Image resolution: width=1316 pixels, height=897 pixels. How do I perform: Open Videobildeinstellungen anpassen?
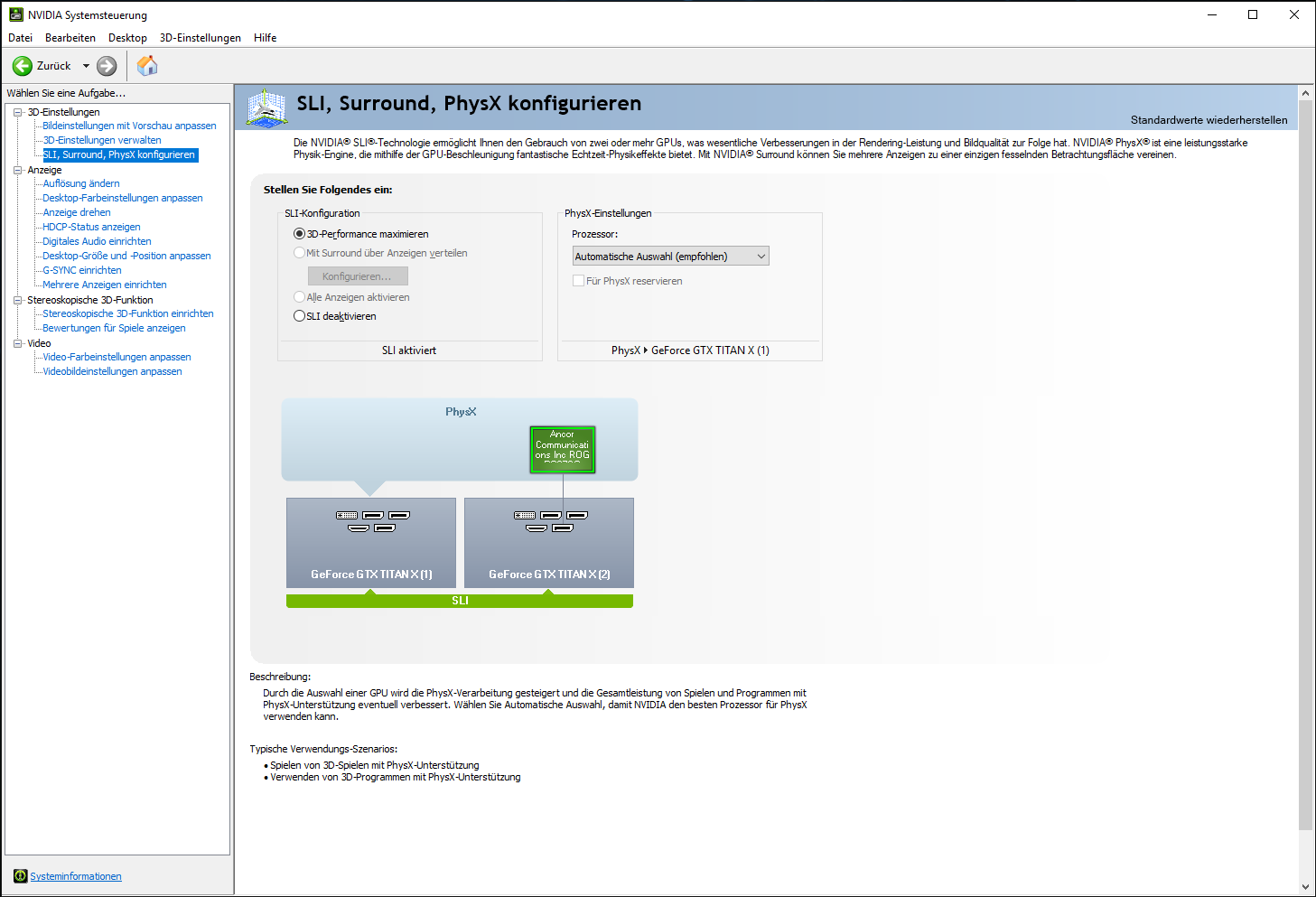(112, 371)
